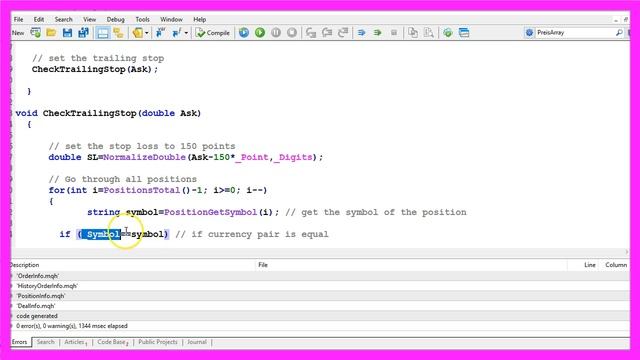Click the Compile button

[x=213, y=33]
